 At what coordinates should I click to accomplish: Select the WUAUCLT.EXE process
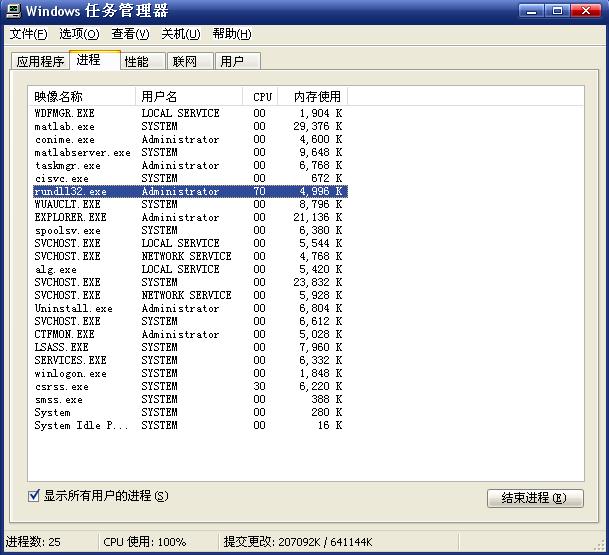tap(190, 204)
